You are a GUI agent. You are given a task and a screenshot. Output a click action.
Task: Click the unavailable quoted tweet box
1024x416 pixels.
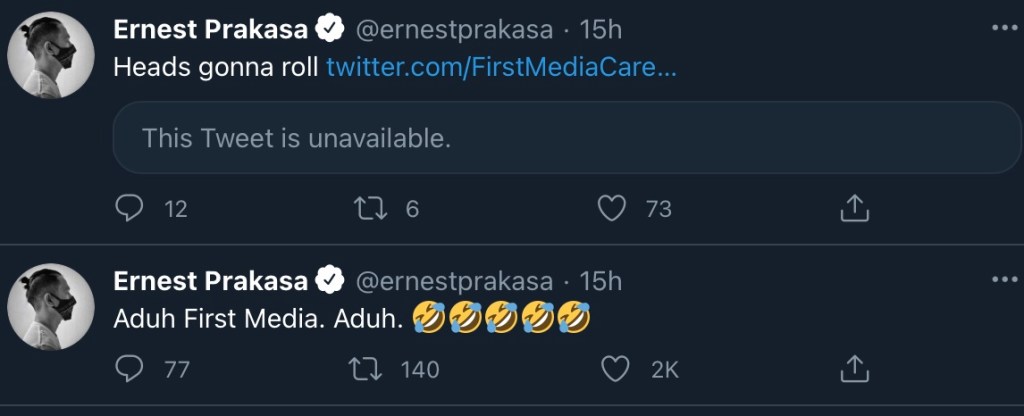(566, 137)
